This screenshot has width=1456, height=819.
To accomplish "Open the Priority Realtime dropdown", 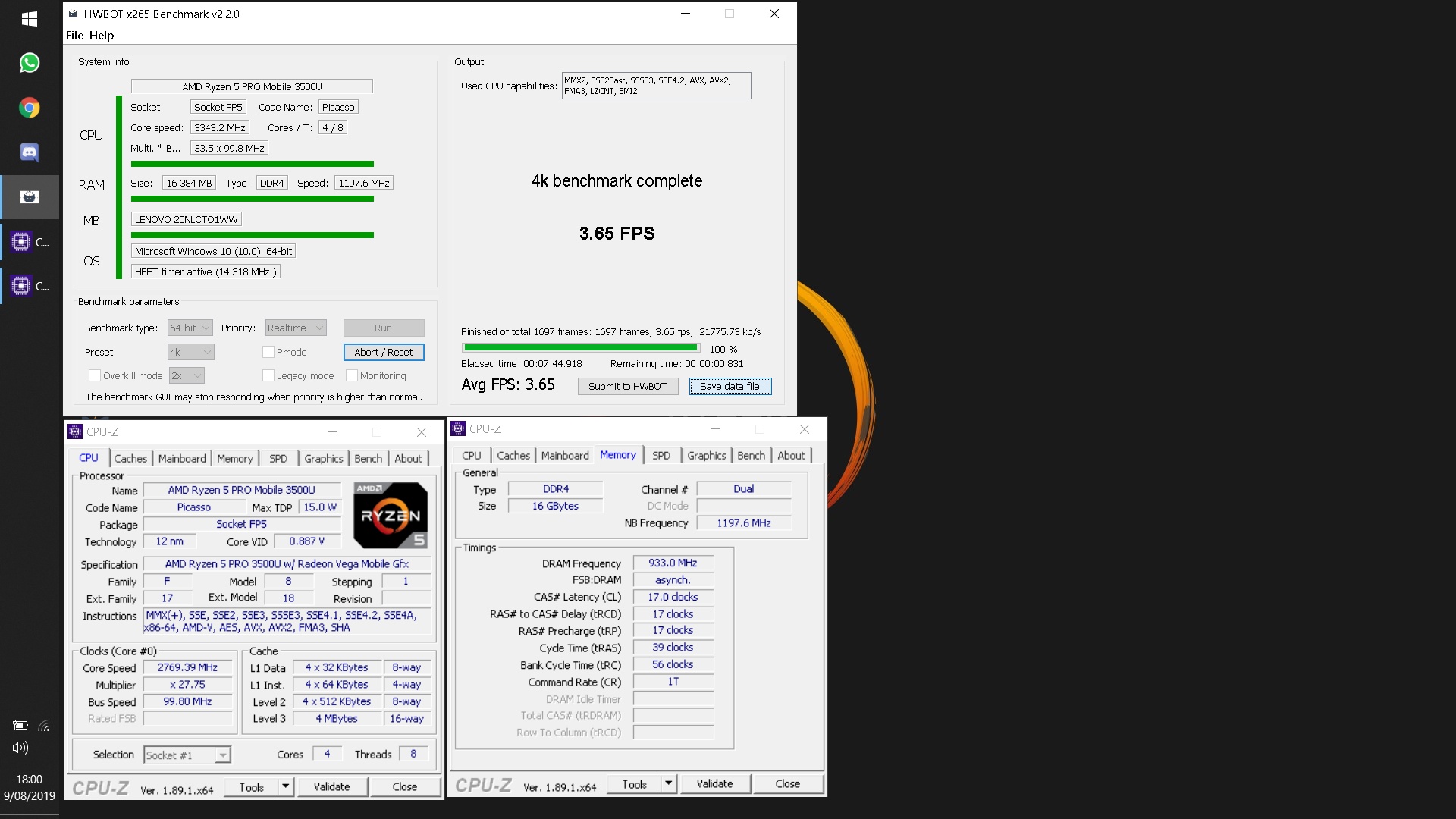I will coord(296,328).
